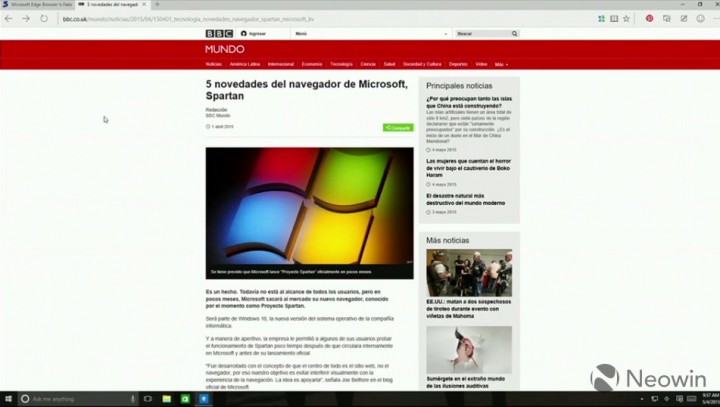Screen dimensions: 720x407
Task: Open a new browser tab with plus
Action: point(157,5)
